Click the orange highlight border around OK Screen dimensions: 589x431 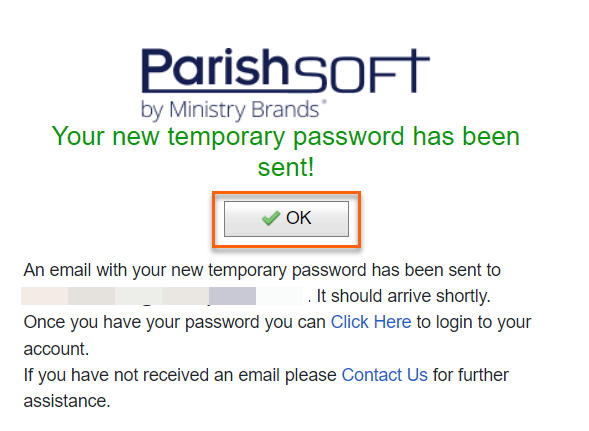click(x=286, y=194)
